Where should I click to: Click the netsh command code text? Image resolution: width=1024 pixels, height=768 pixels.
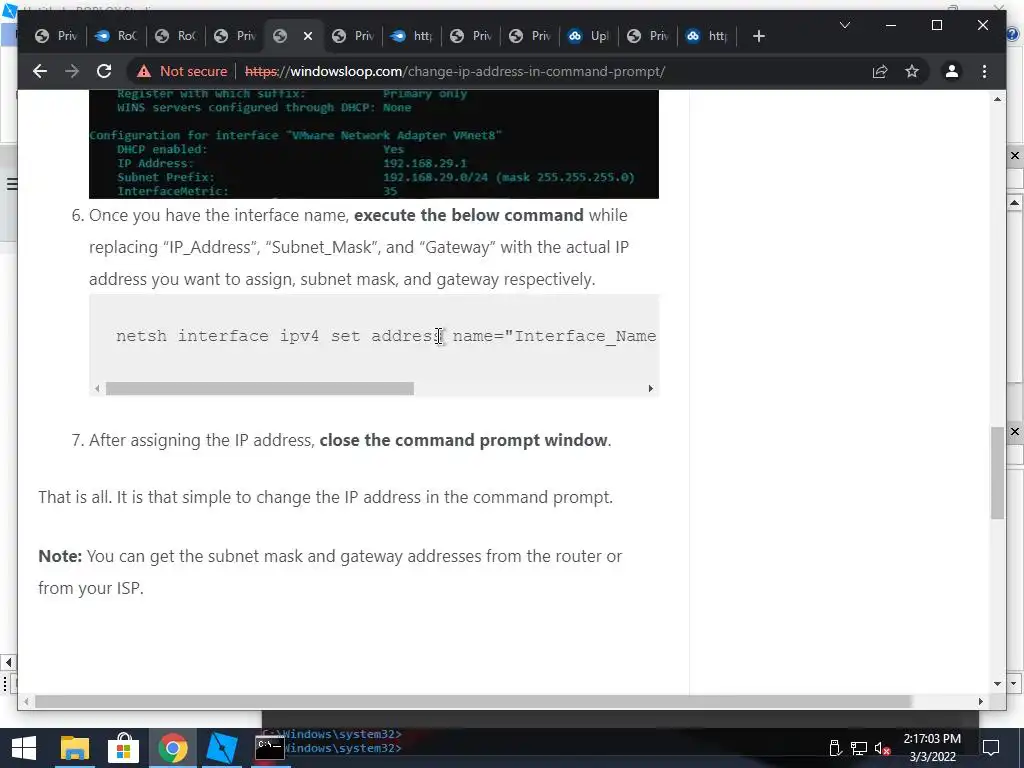[x=386, y=336]
